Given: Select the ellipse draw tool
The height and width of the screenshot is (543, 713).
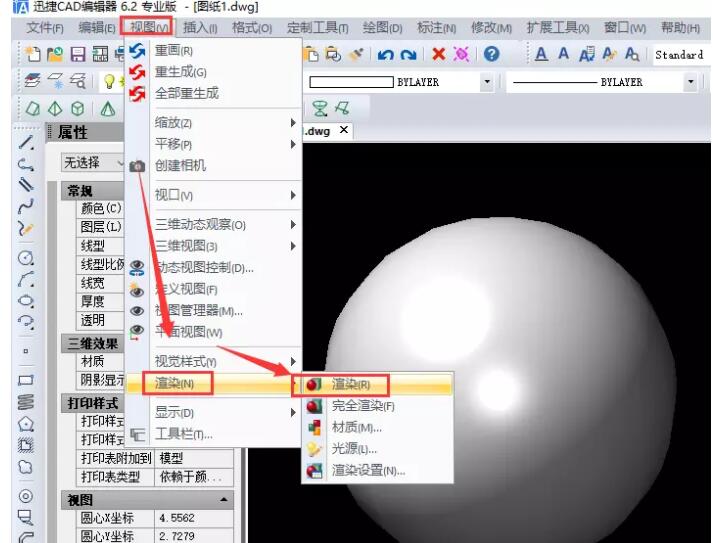Looking at the screenshot, I should pos(26,301).
